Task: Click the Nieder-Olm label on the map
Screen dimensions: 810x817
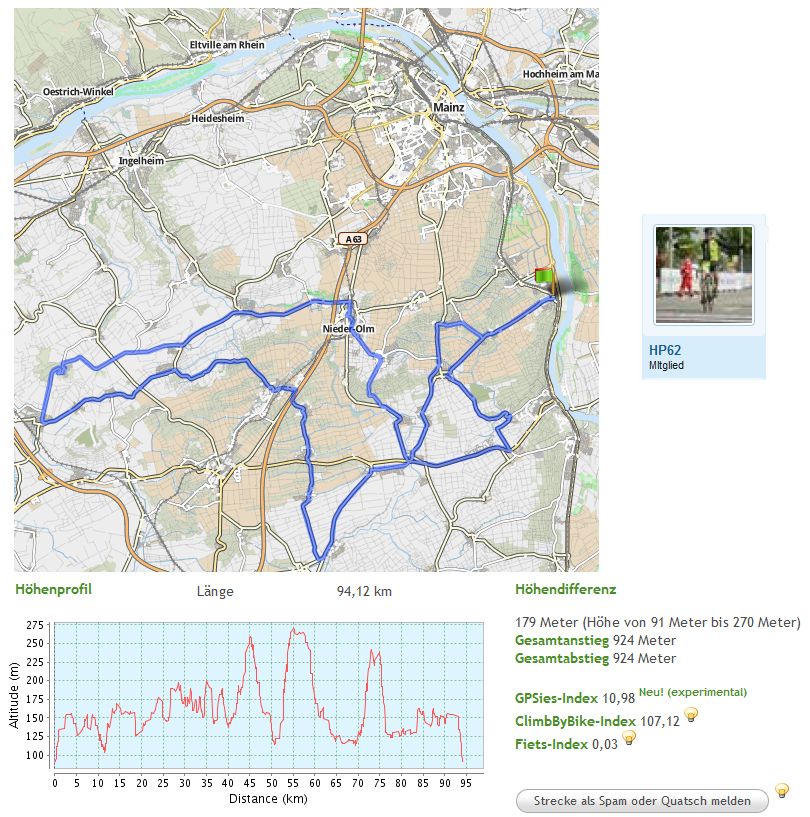Action: [x=347, y=329]
